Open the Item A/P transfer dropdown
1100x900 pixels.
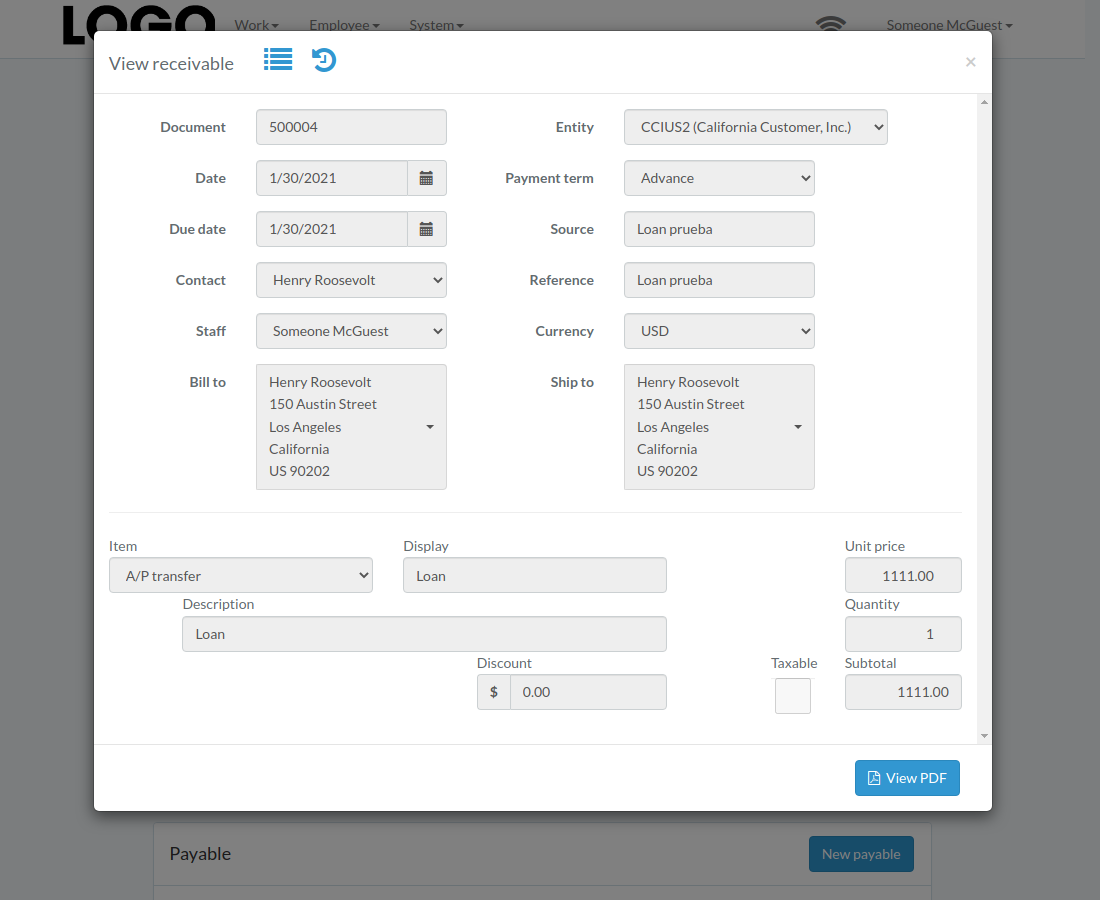241,575
